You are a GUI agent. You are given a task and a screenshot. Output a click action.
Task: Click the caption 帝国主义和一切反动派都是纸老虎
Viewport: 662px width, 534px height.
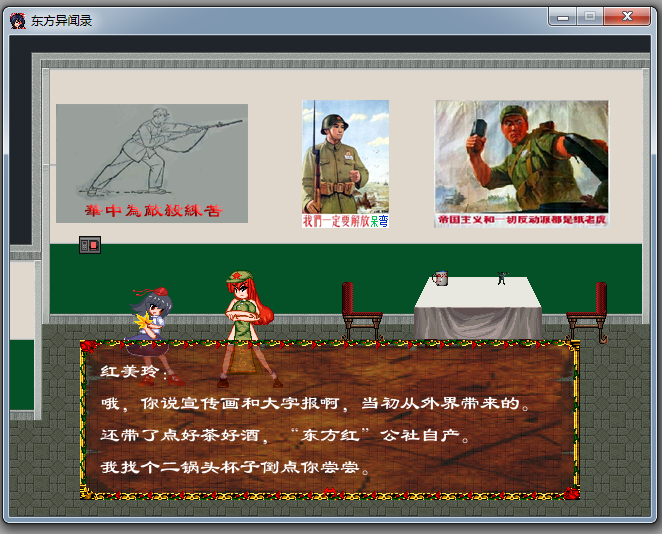pyautogui.click(x=522, y=220)
